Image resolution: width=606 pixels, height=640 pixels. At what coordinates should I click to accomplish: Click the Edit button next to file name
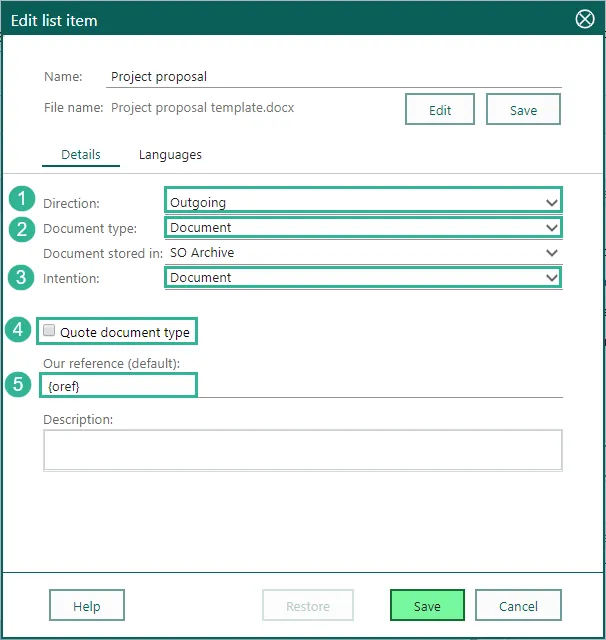coord(440,110)
